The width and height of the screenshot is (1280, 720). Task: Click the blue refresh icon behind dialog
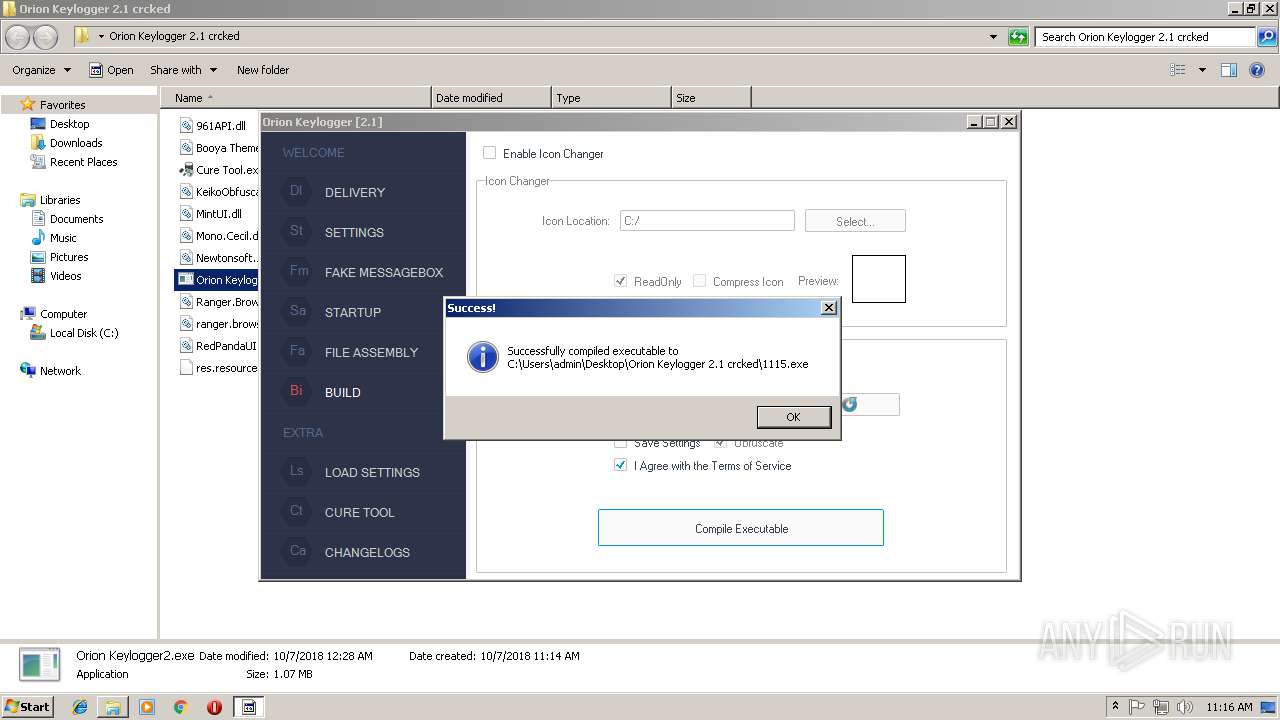click(x=850, y=404)
